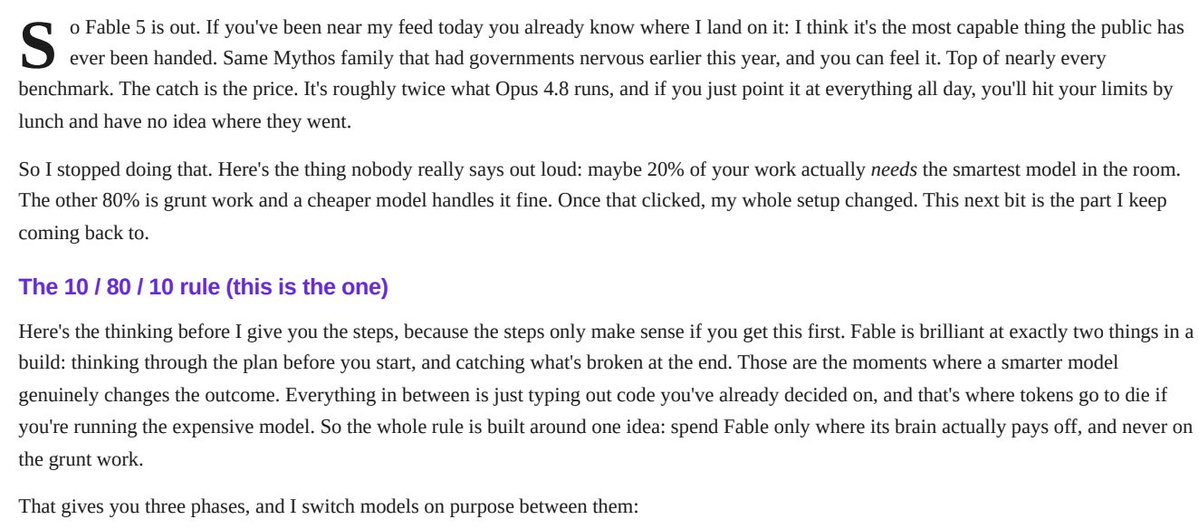Click the purple "The 10 / 80 / 10 rule" heading

point(203,287)
